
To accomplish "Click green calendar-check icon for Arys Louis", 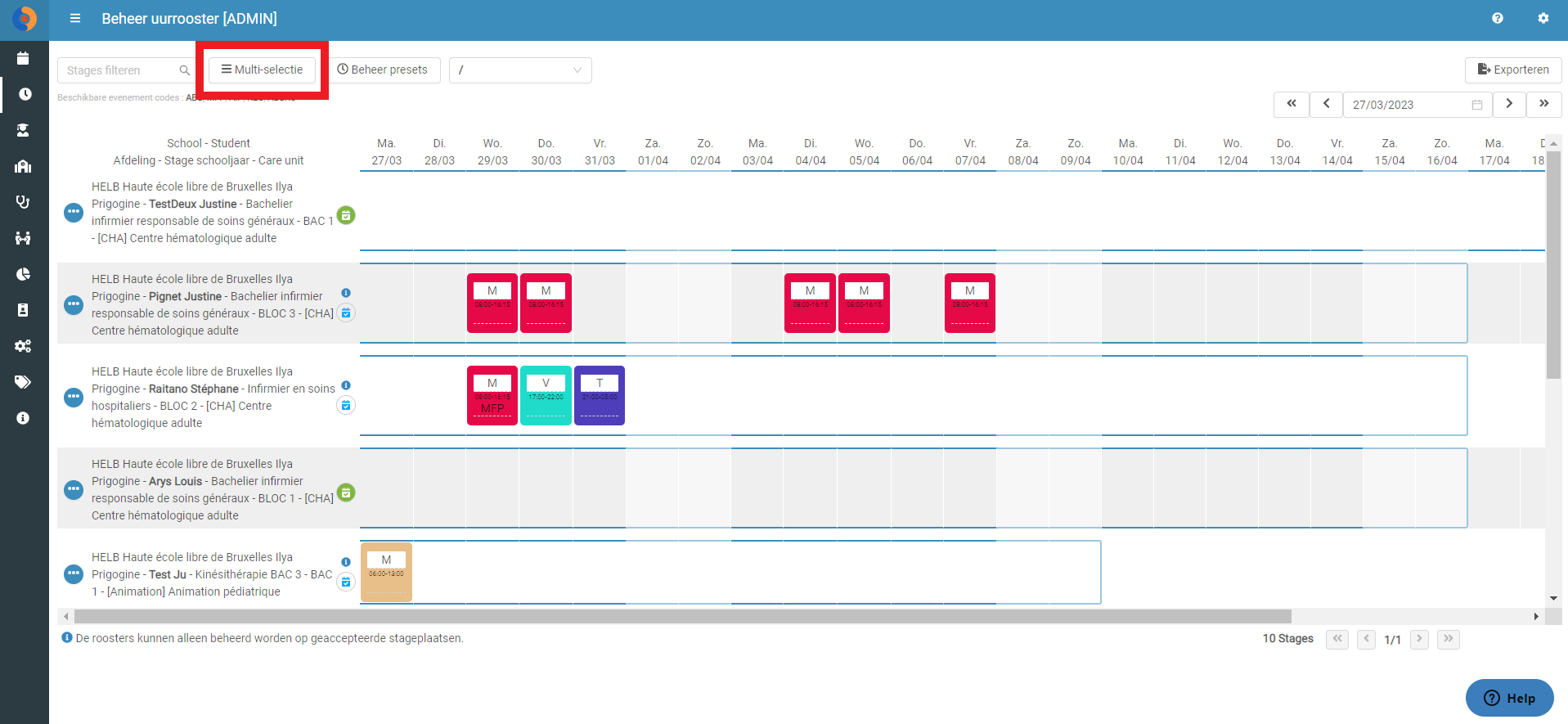I will tap(346, 492).
